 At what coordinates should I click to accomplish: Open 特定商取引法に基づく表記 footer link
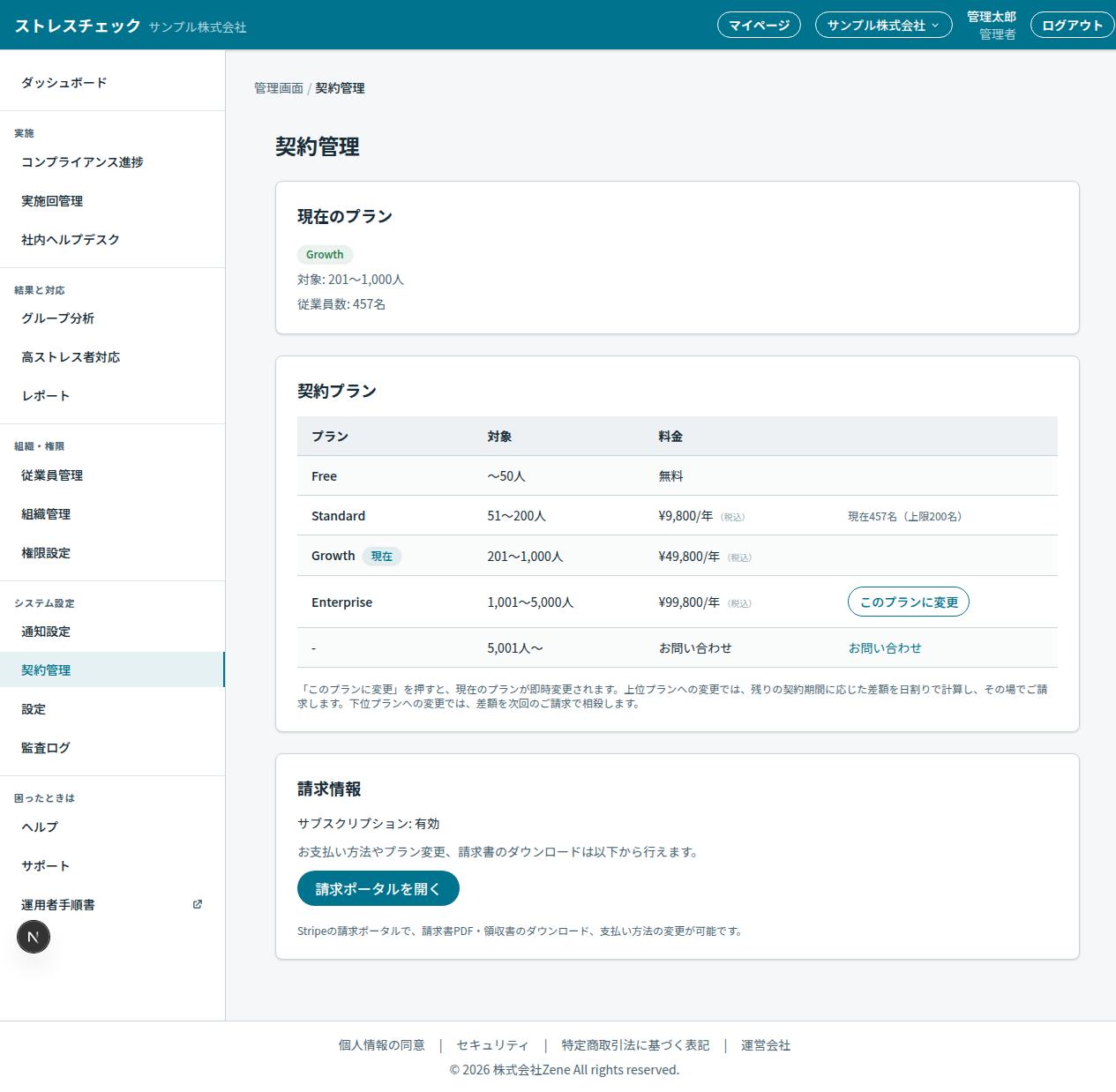[636, 1045]
